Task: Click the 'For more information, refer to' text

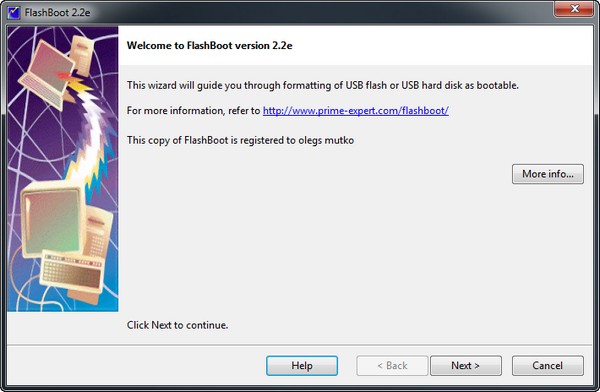Action: click(x=193, y=111)
